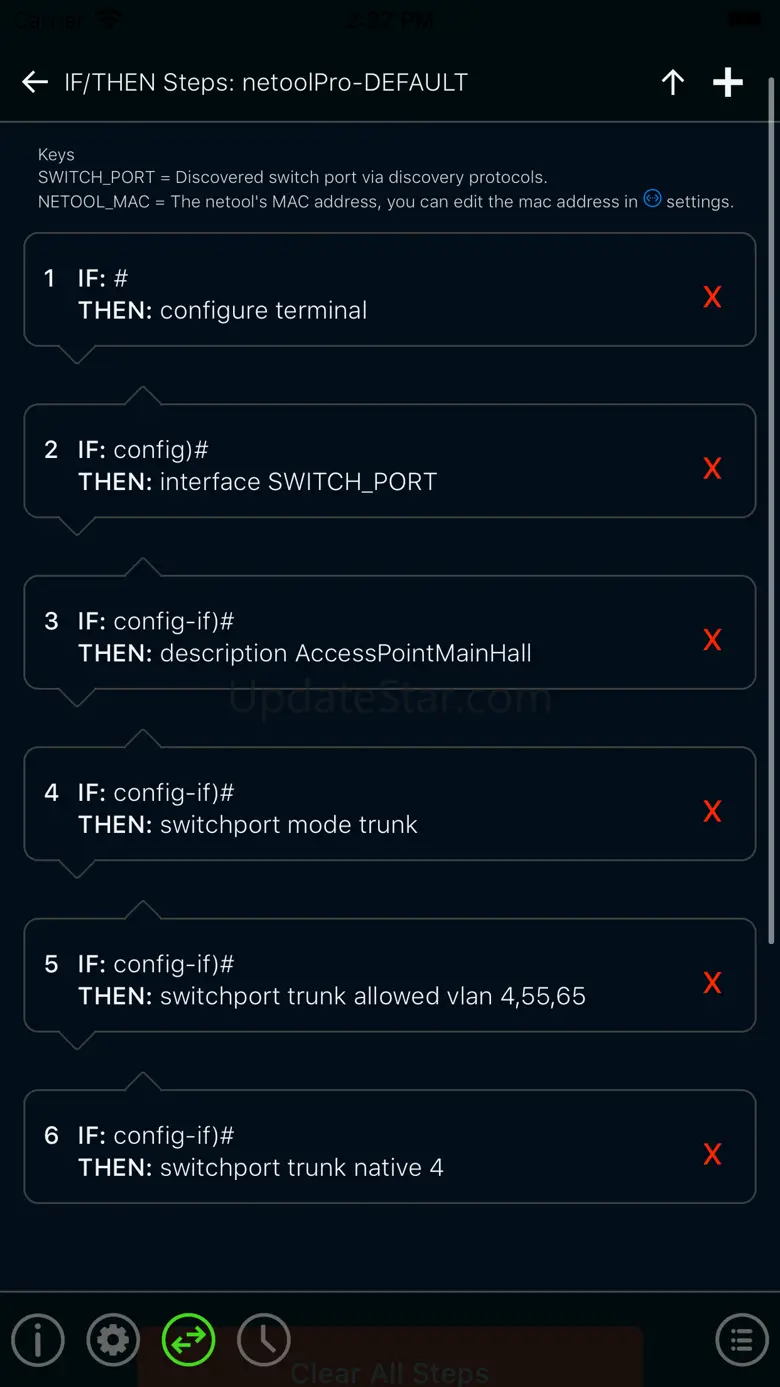Open step 1 configure terminal card

[x=350, y=294]
